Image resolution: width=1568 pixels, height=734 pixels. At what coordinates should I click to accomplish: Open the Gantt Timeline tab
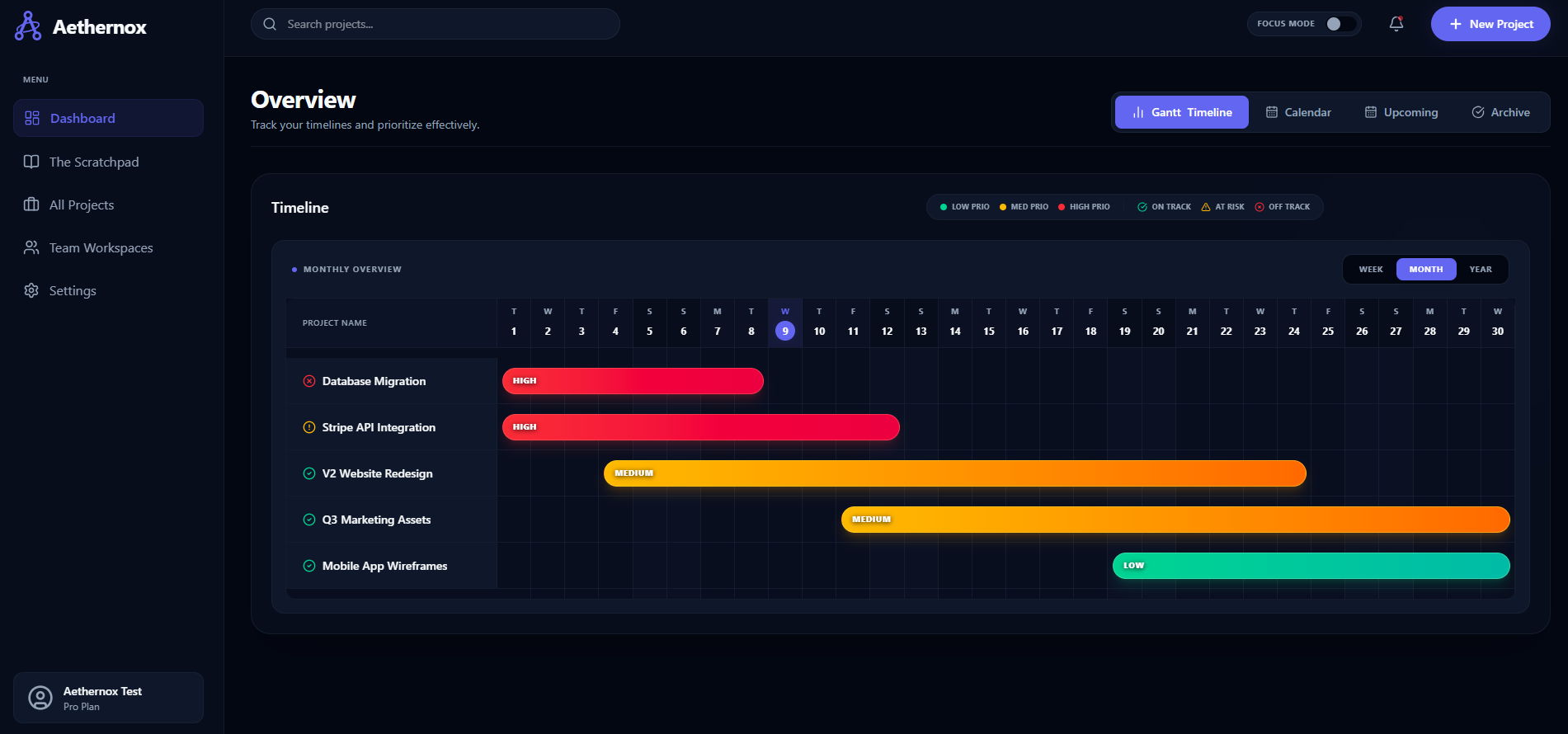(1182, 112)
